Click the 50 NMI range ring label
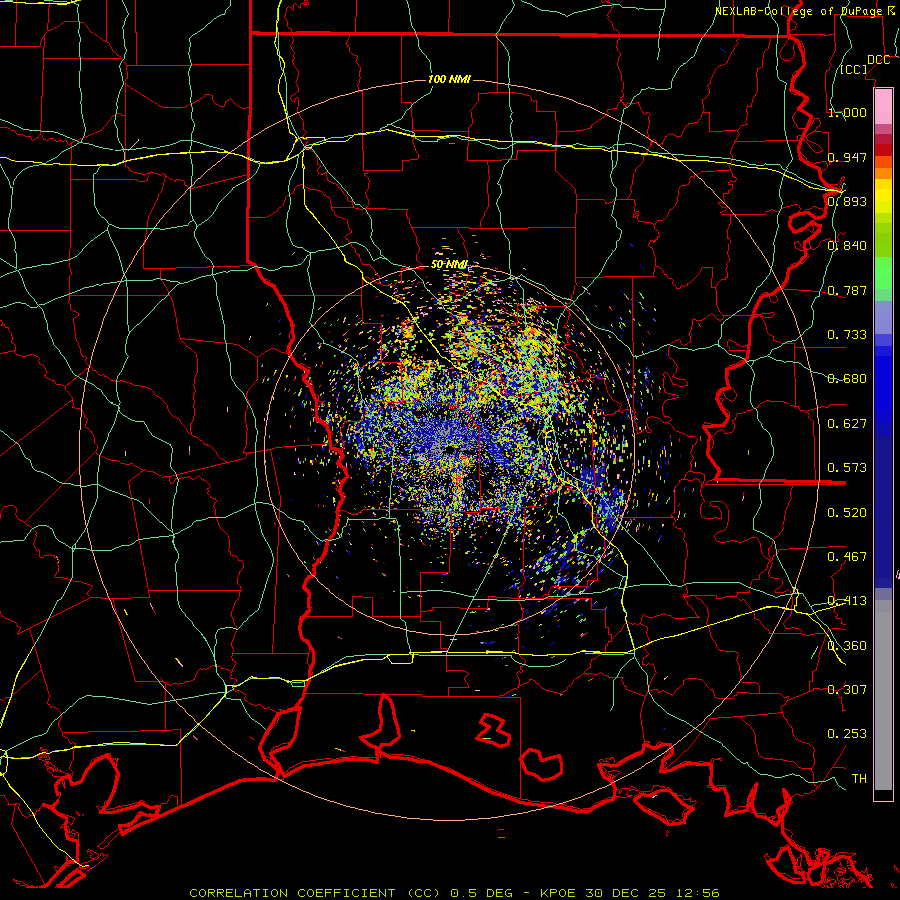 pos(449,265)
